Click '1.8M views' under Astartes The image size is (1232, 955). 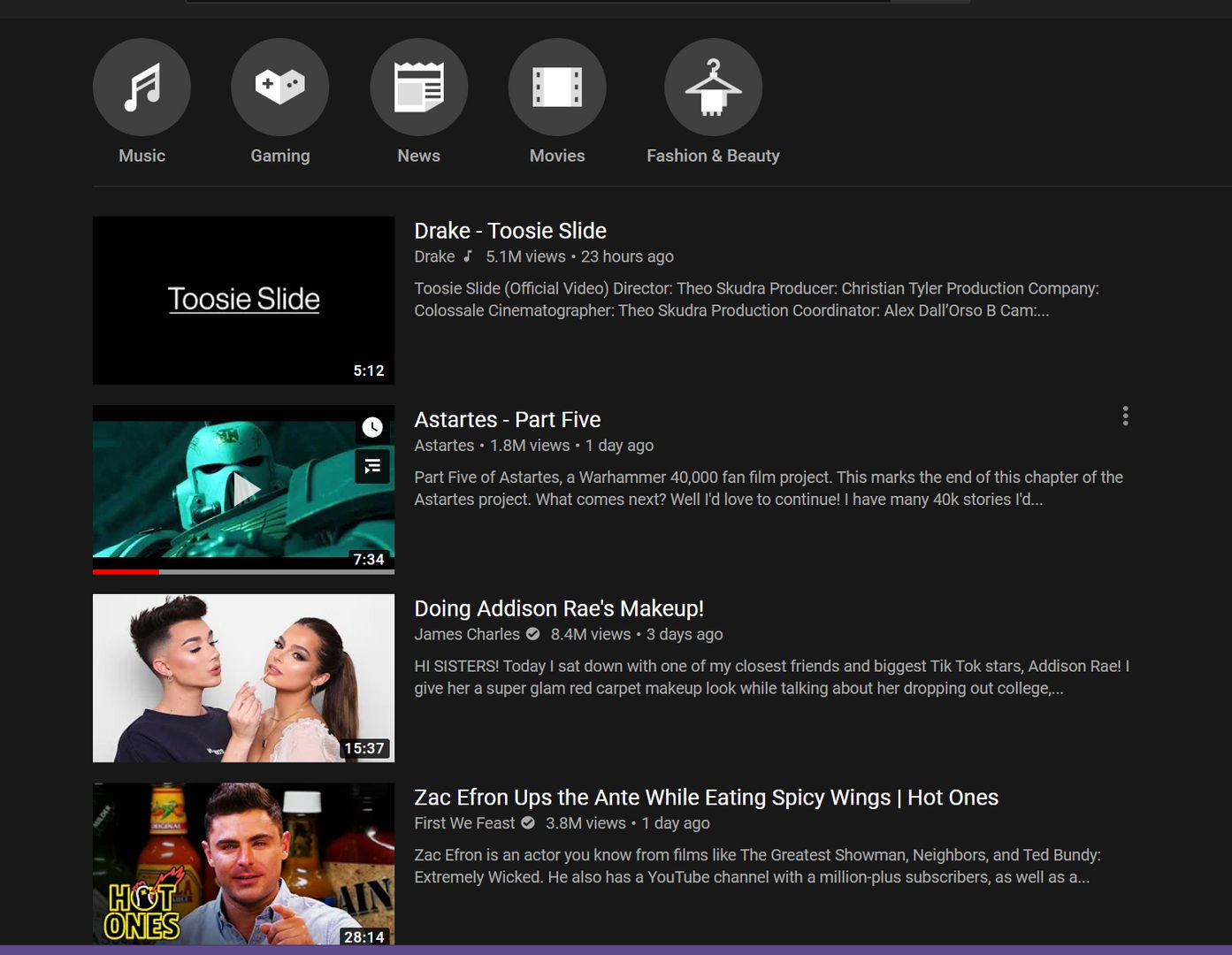(530, 446)
